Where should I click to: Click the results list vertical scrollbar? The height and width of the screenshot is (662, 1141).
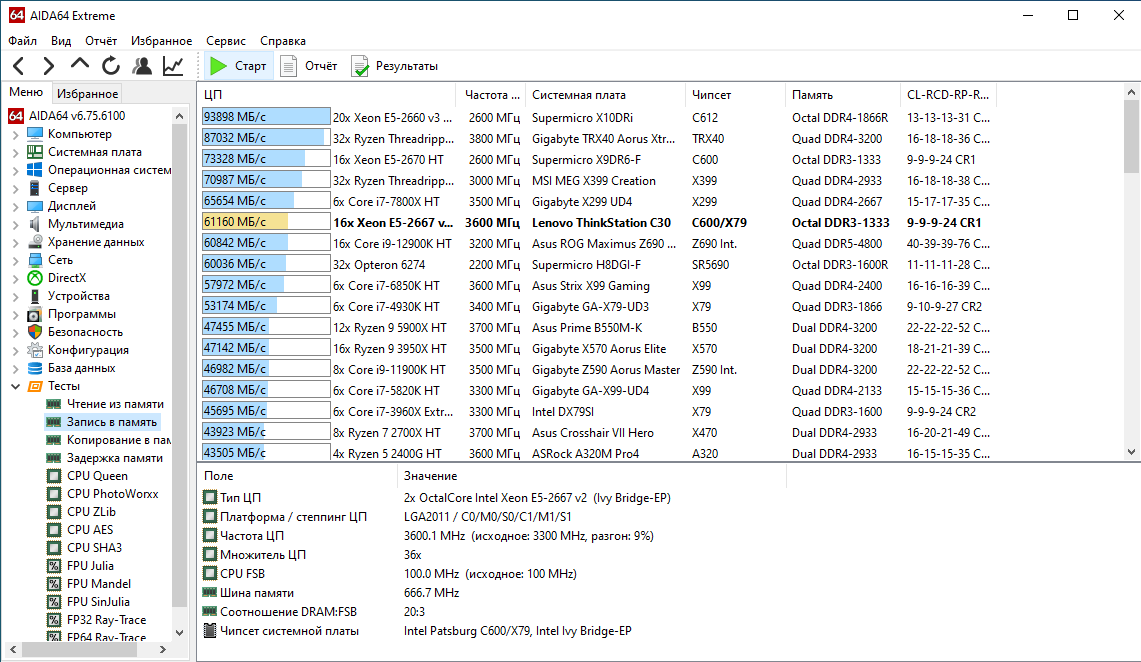pos(1131,272)
